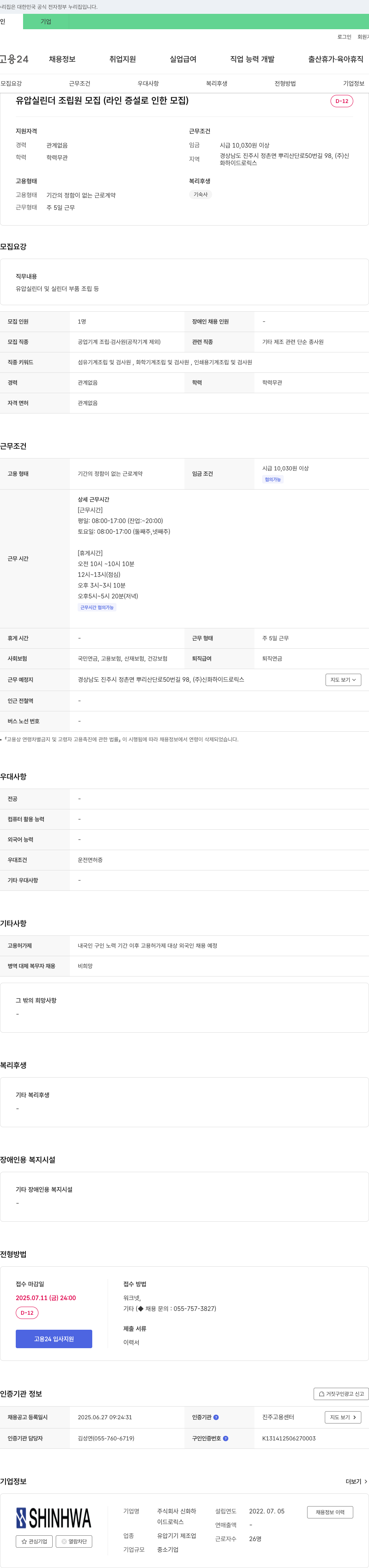The image size is (369, 1568).
Task: Click the deadline text 2025.07.11 (금) 24:00
Action: tap(46, 1298)
